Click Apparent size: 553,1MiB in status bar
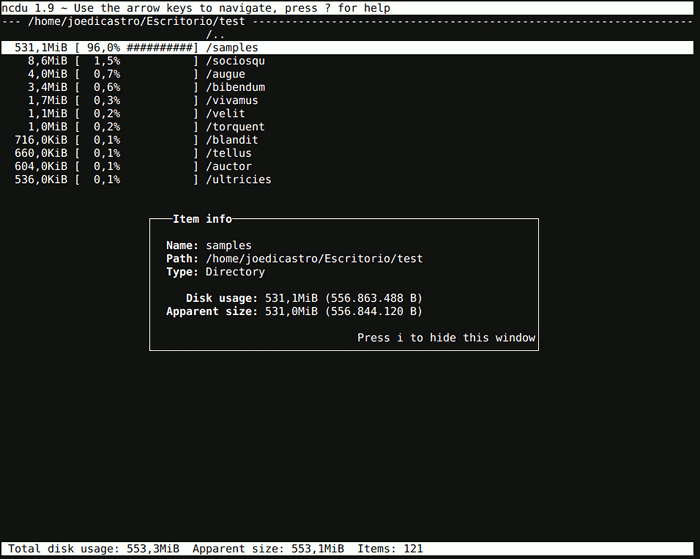Viewport: 700px width, 559px height. pyautogui.click(x=268, y=549)
